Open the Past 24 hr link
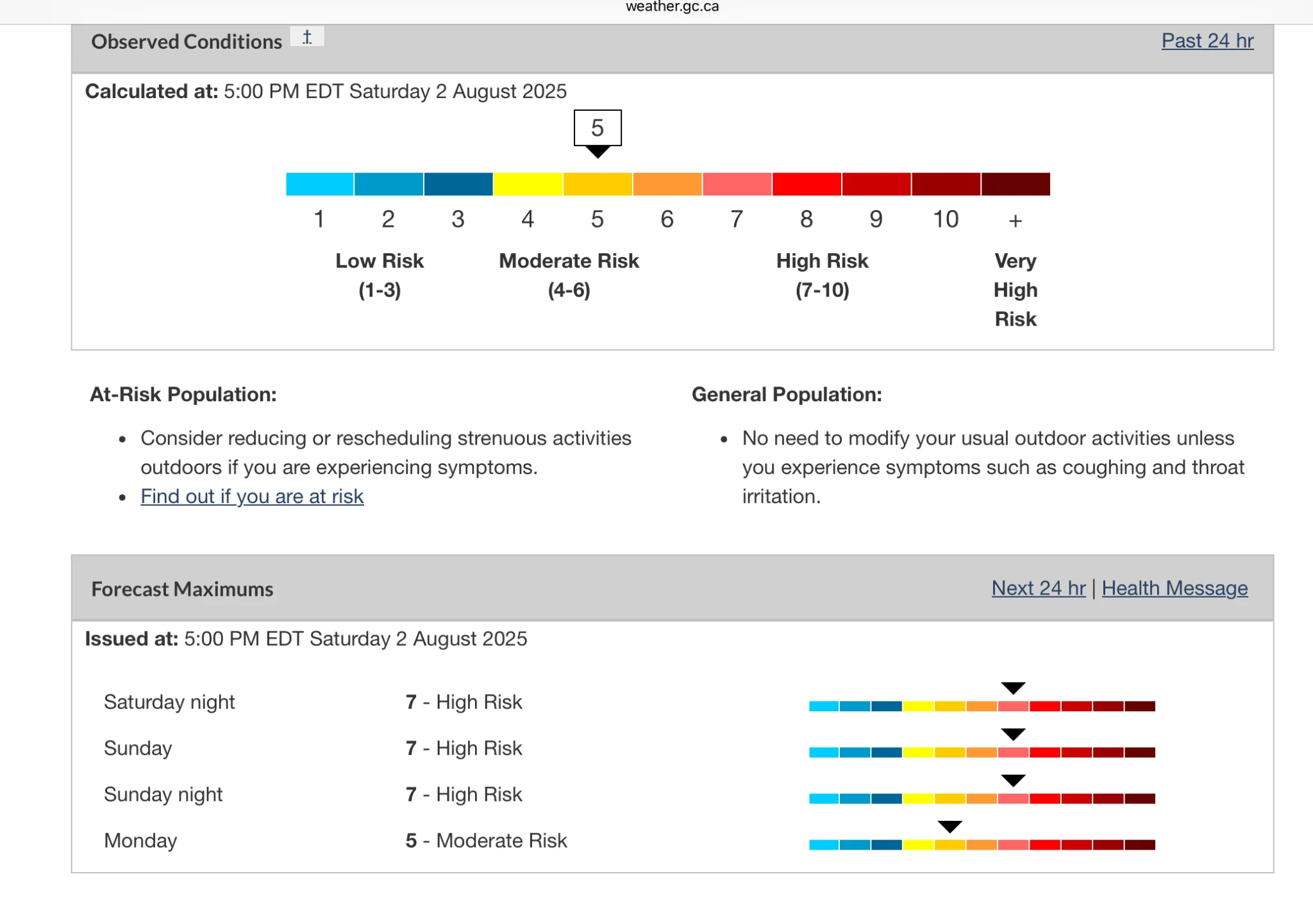1313x924 pixels. [1207, 40]
